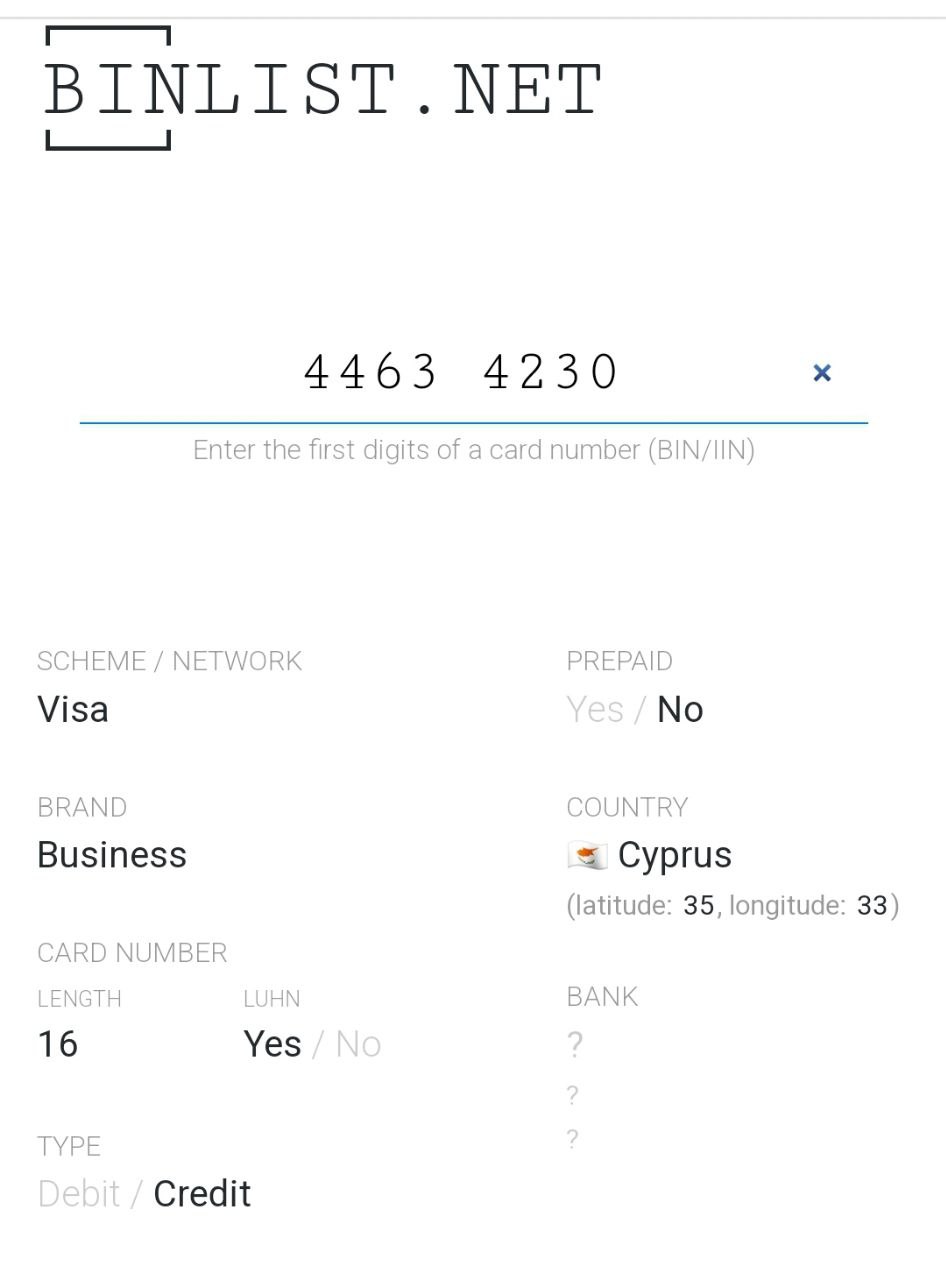946x1280 pixels.
Task: Click the "Visa" scheme value
Action: [x=73, y=710]
